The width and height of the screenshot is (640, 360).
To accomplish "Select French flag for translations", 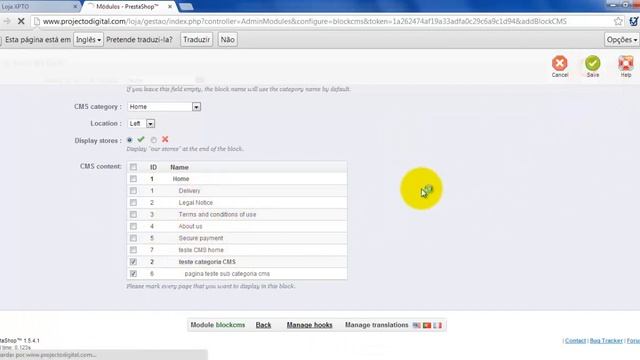I will pos(438,325).
